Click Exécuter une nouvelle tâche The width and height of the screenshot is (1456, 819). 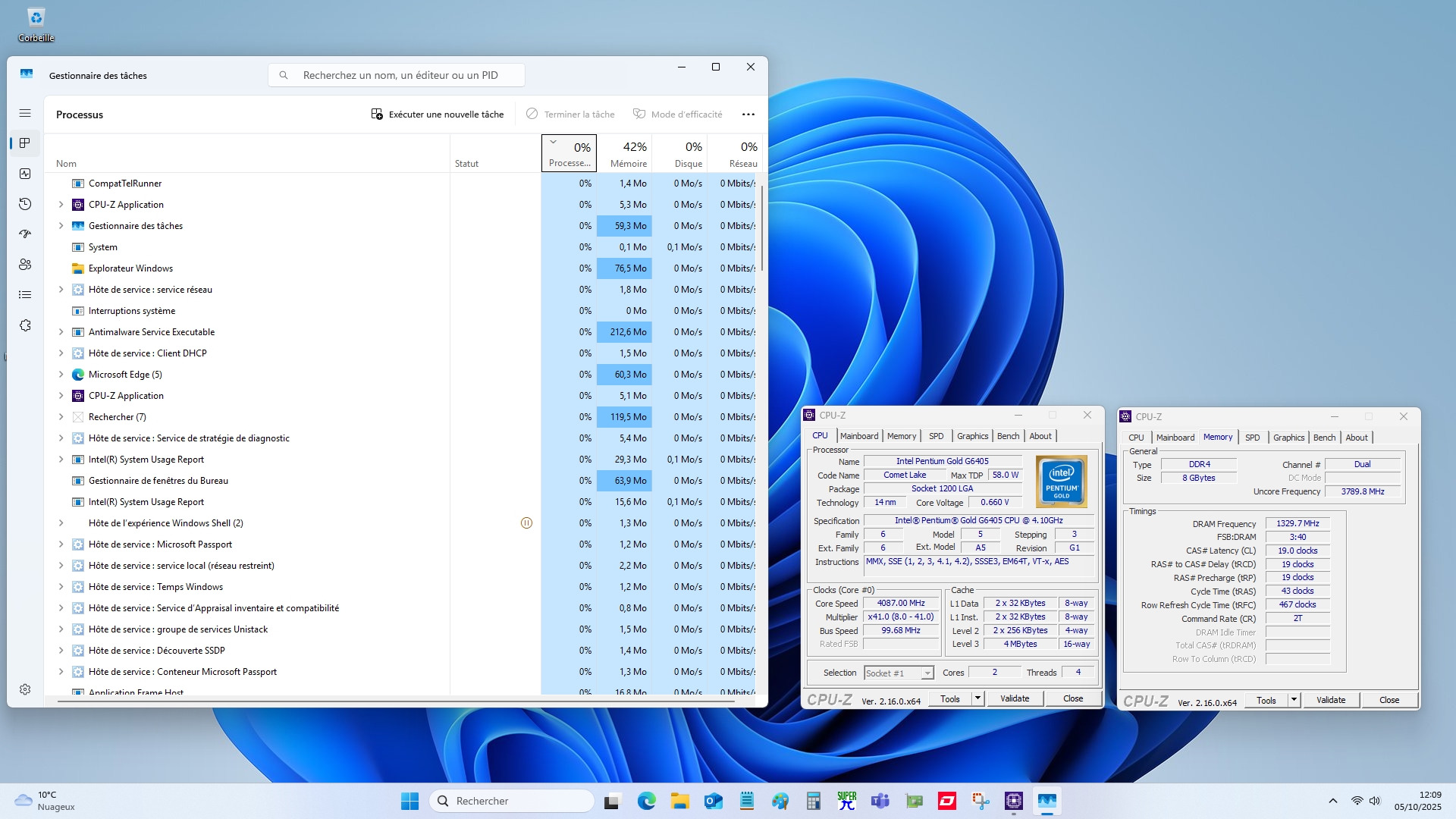point(438,115)
